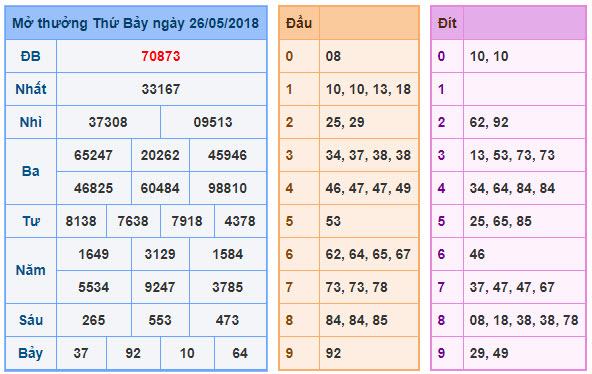The width and height of the screenshot is (592, 374).
Task: Select '10, 10' in Đít table row 0
Action: point(489,57)
